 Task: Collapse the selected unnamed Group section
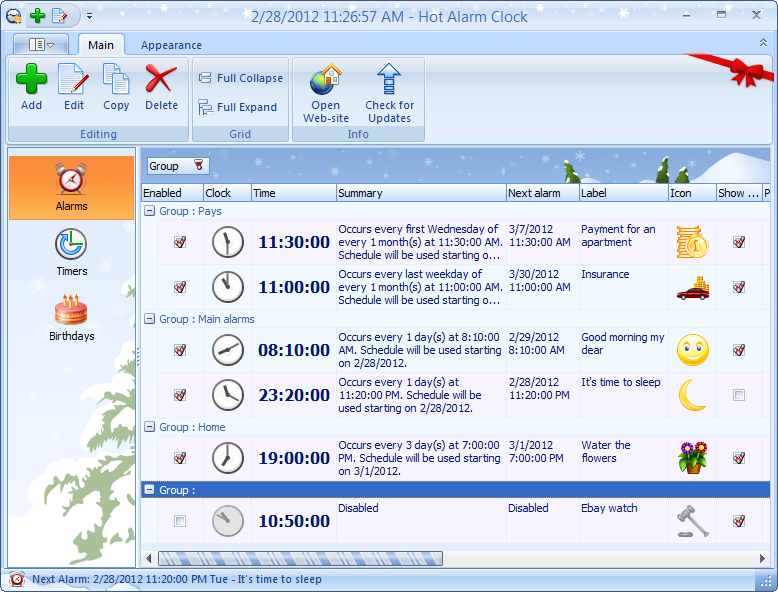149,490
